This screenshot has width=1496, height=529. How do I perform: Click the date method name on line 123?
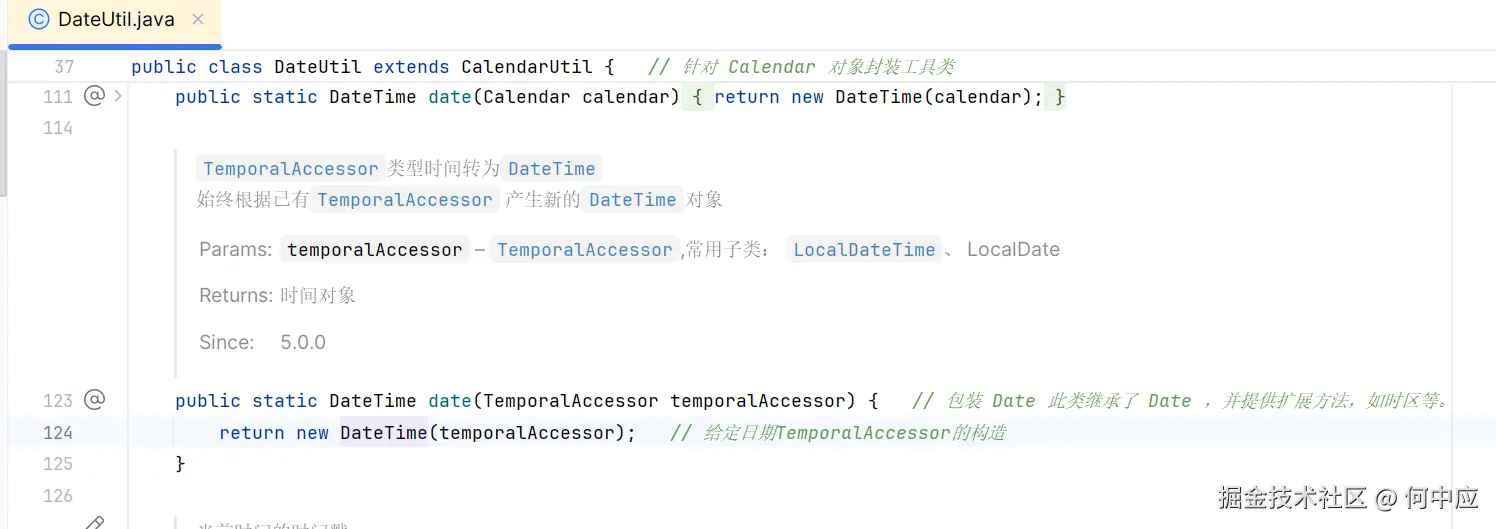[449, 401]
